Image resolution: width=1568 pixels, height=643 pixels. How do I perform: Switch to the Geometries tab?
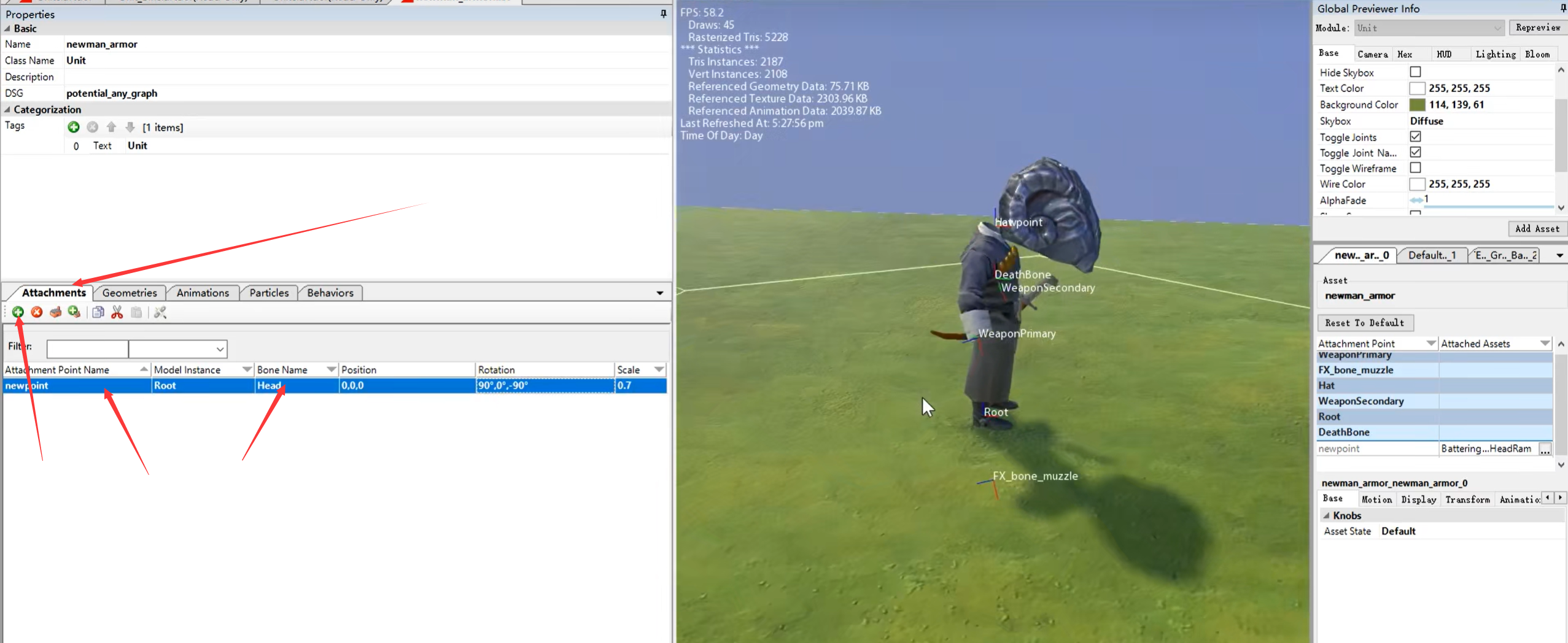[130, 293]
